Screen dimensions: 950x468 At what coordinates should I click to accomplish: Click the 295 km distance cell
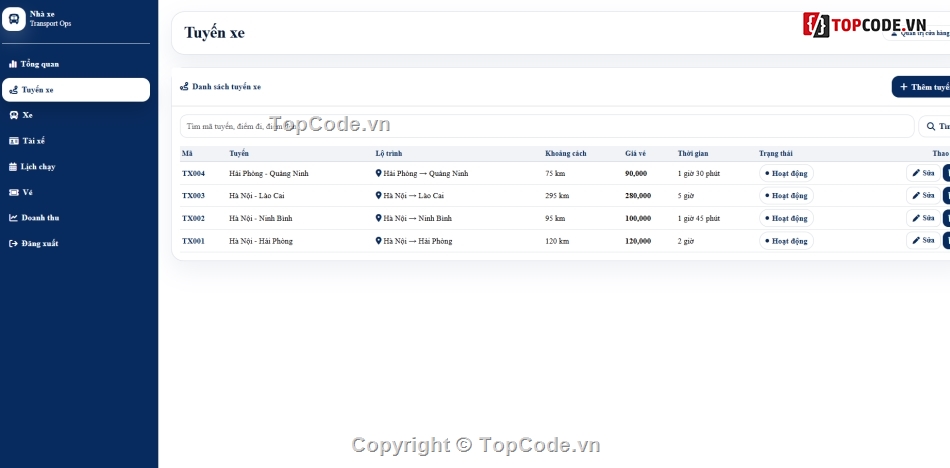click(x=557, y=196)
